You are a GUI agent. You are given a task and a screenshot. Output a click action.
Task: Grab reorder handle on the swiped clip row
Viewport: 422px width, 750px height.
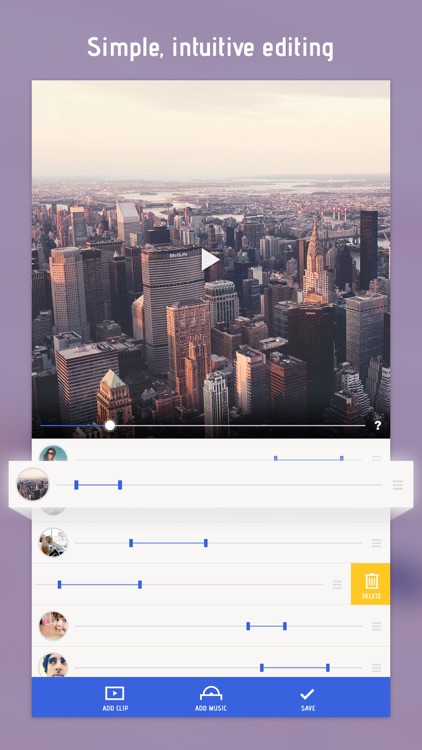[x=337, y=585]
